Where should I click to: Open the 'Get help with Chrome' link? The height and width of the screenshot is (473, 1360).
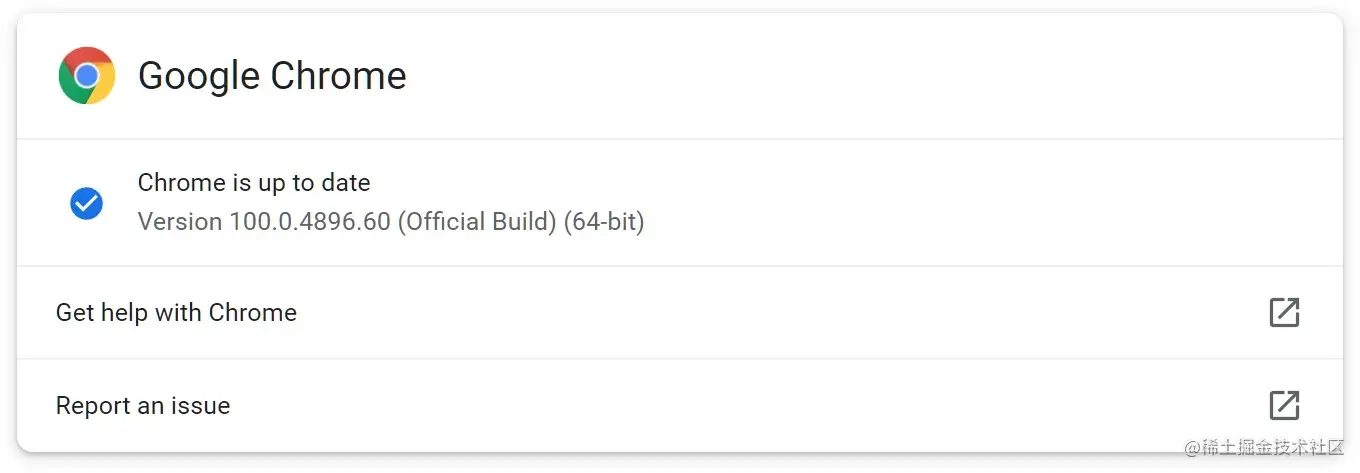pyautogui.click(x=176, y=313)
